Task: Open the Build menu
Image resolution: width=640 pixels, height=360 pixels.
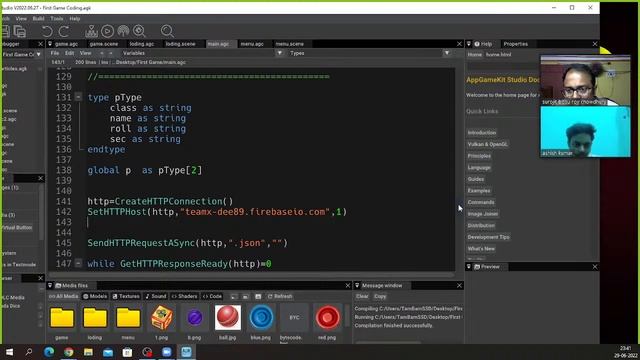Action: point(38,19)
